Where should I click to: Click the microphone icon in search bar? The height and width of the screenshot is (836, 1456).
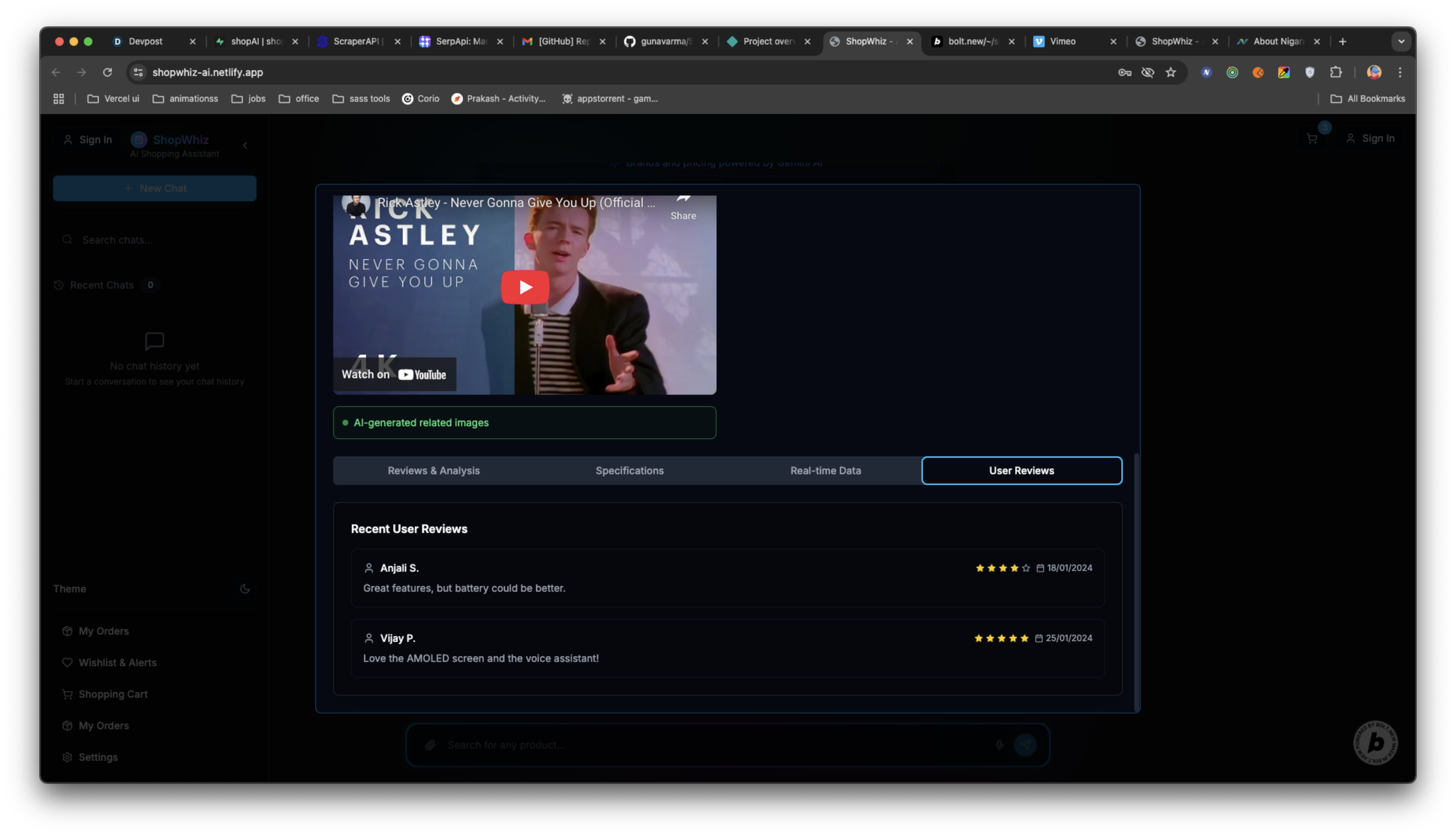pyautogui.click(x=999, y=745)
